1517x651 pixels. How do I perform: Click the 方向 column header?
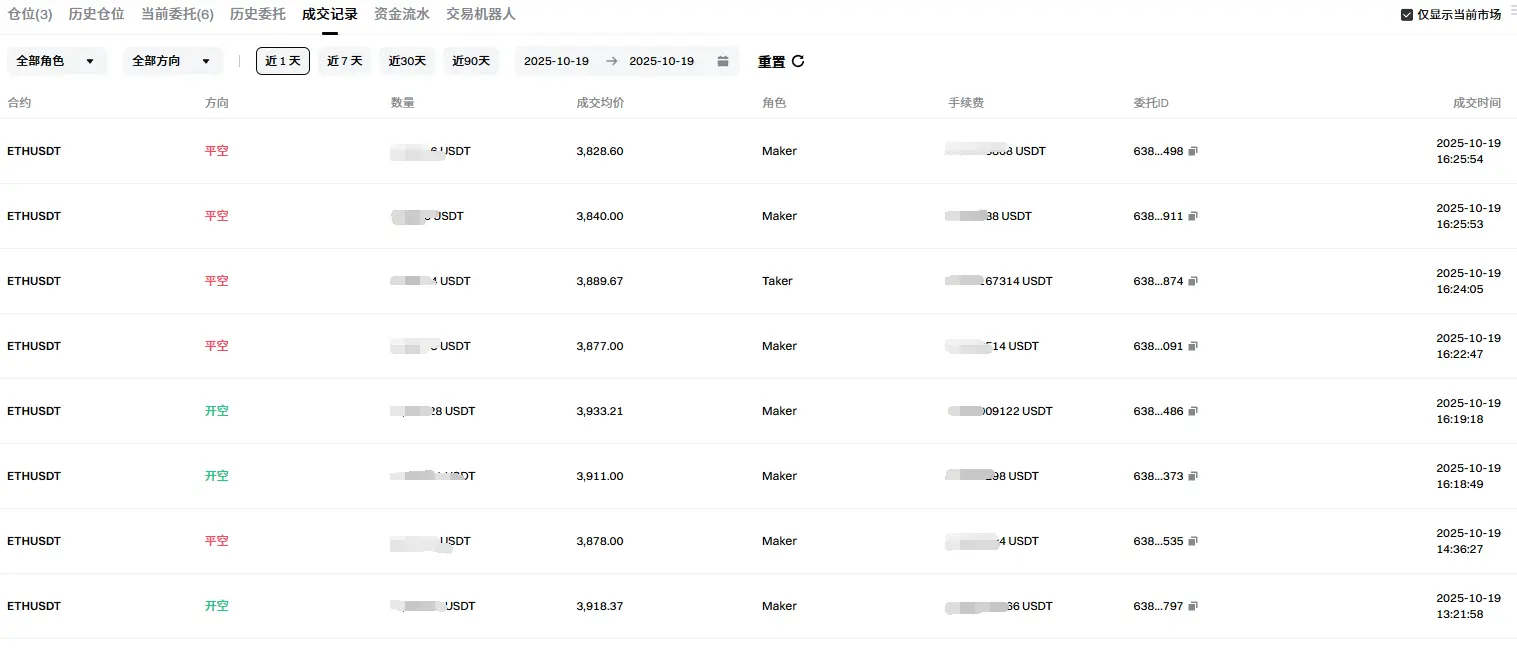217,103
